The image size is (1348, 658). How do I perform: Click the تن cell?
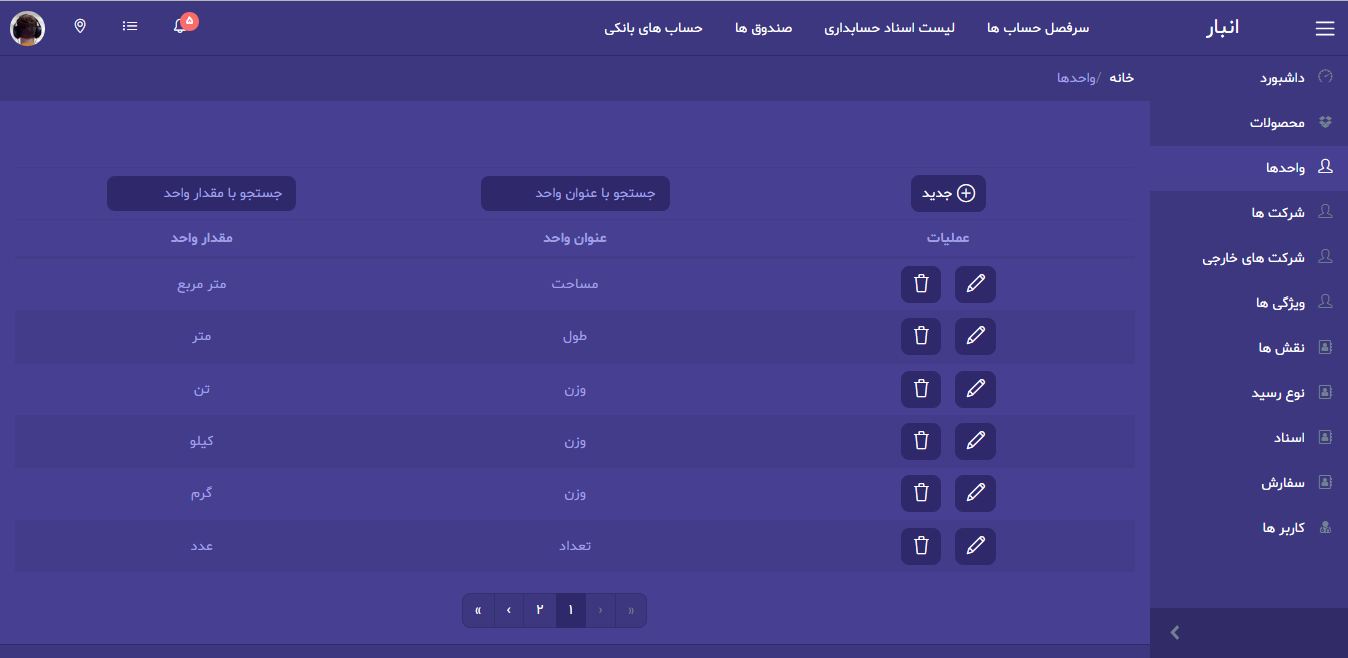point(202,389)
